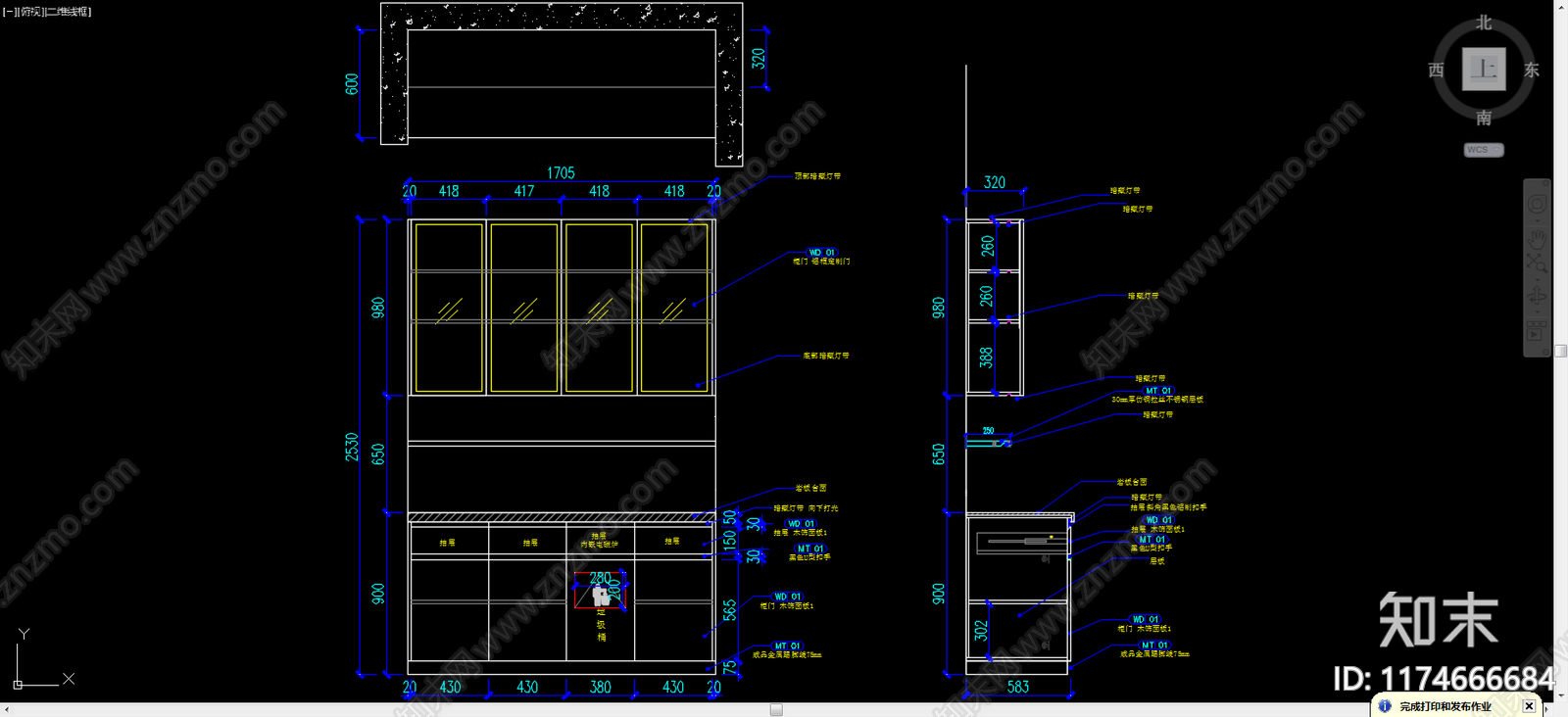Open the ShowMotion tool

point(1536,329)
